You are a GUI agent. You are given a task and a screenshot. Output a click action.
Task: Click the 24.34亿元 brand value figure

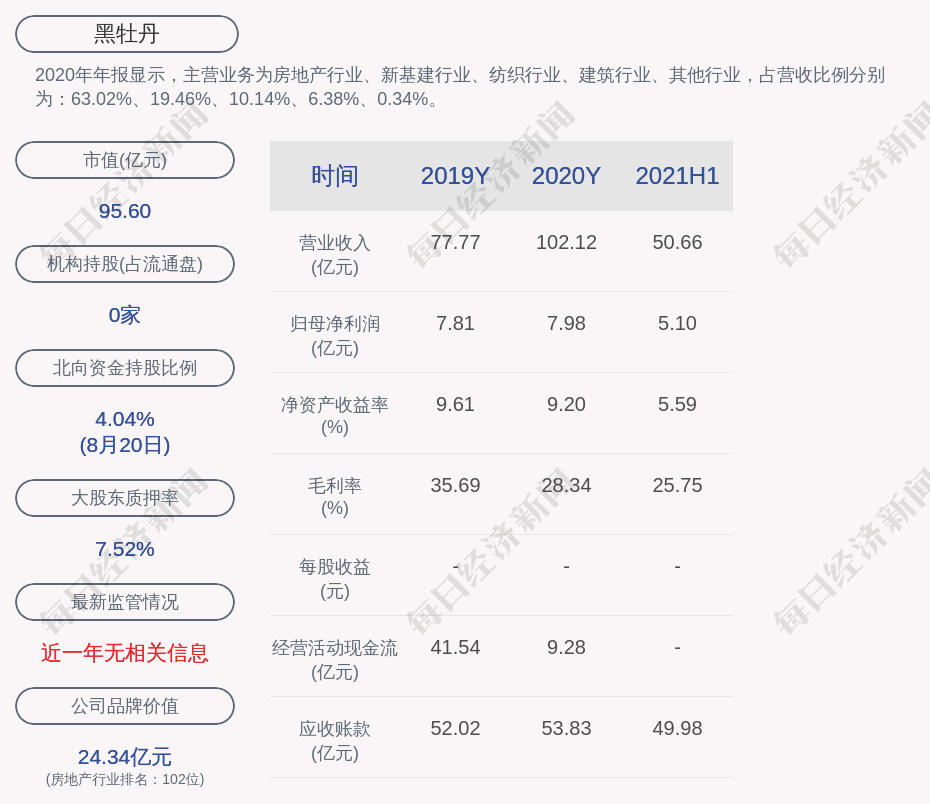[125, 757]
